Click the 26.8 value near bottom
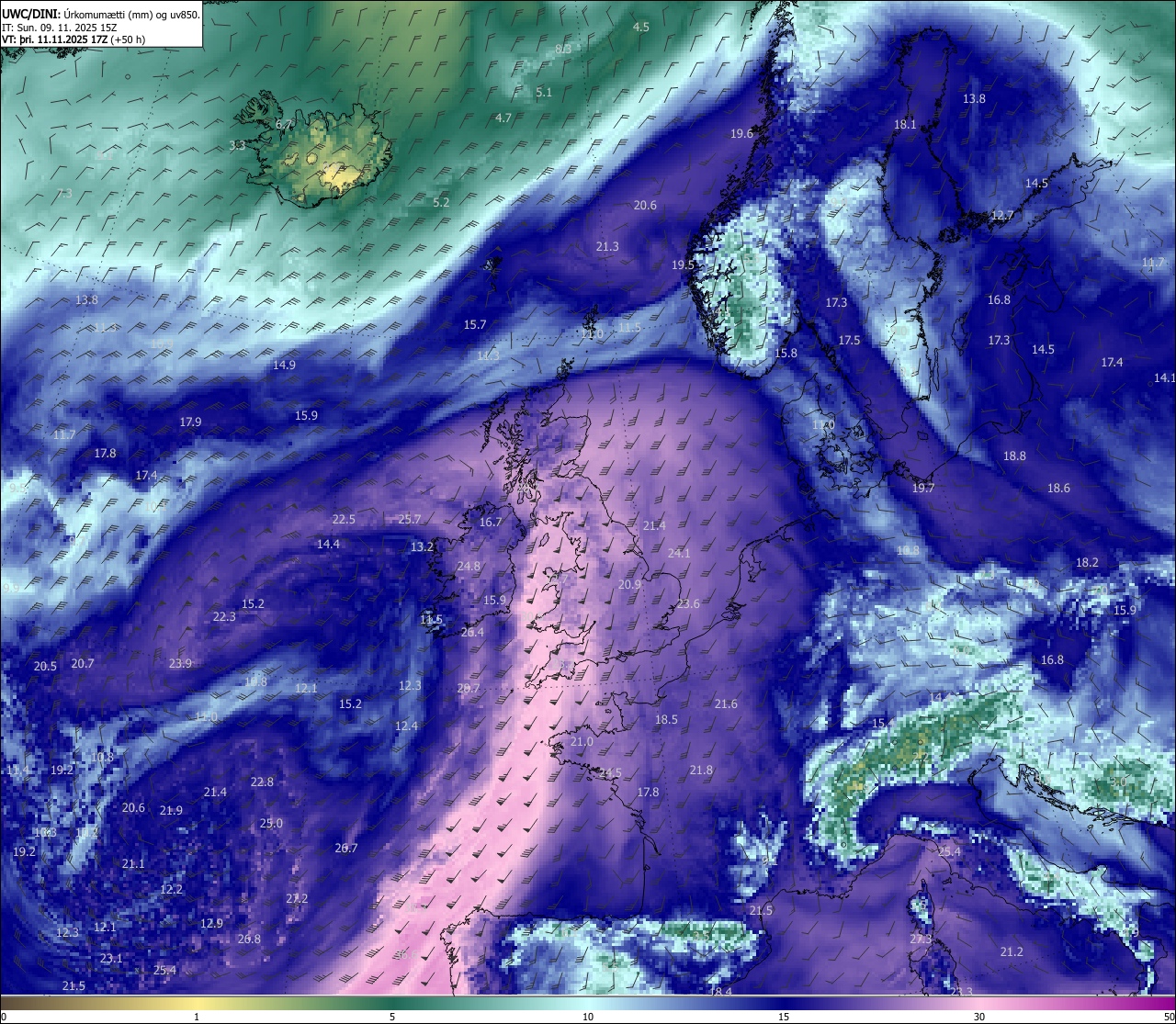This screenshot has width=1176, height=1024. click(249, 940)
